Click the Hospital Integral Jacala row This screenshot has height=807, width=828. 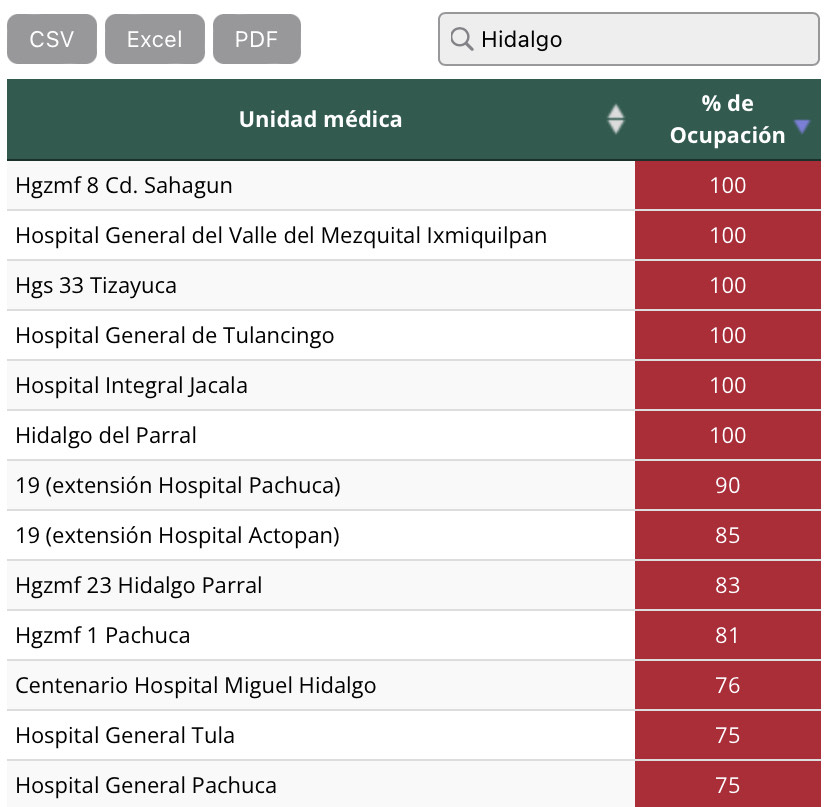point(131,385)
